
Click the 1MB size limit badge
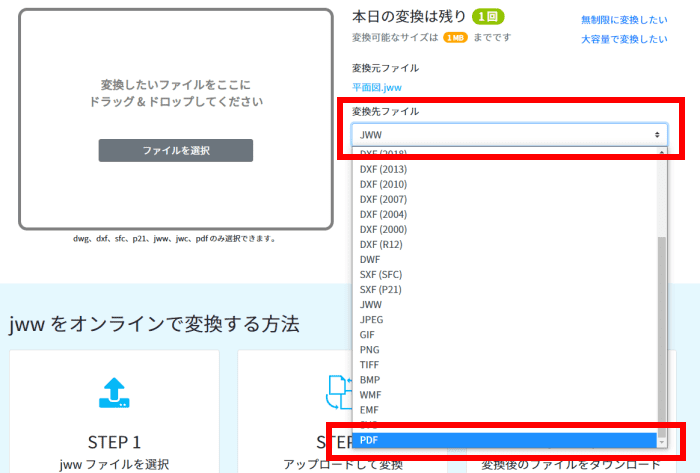[x=455, y=38]
